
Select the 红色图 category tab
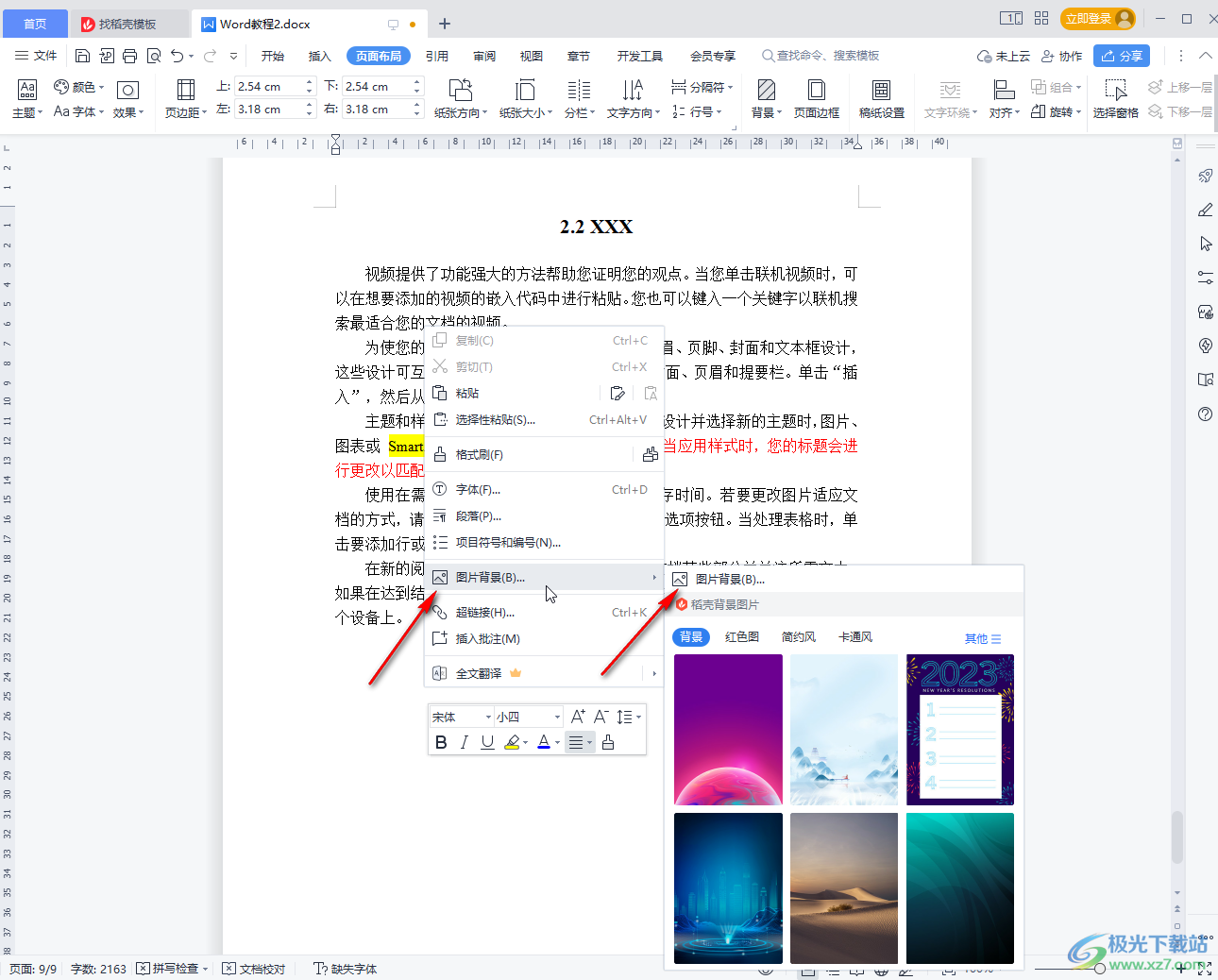[742, 637]
